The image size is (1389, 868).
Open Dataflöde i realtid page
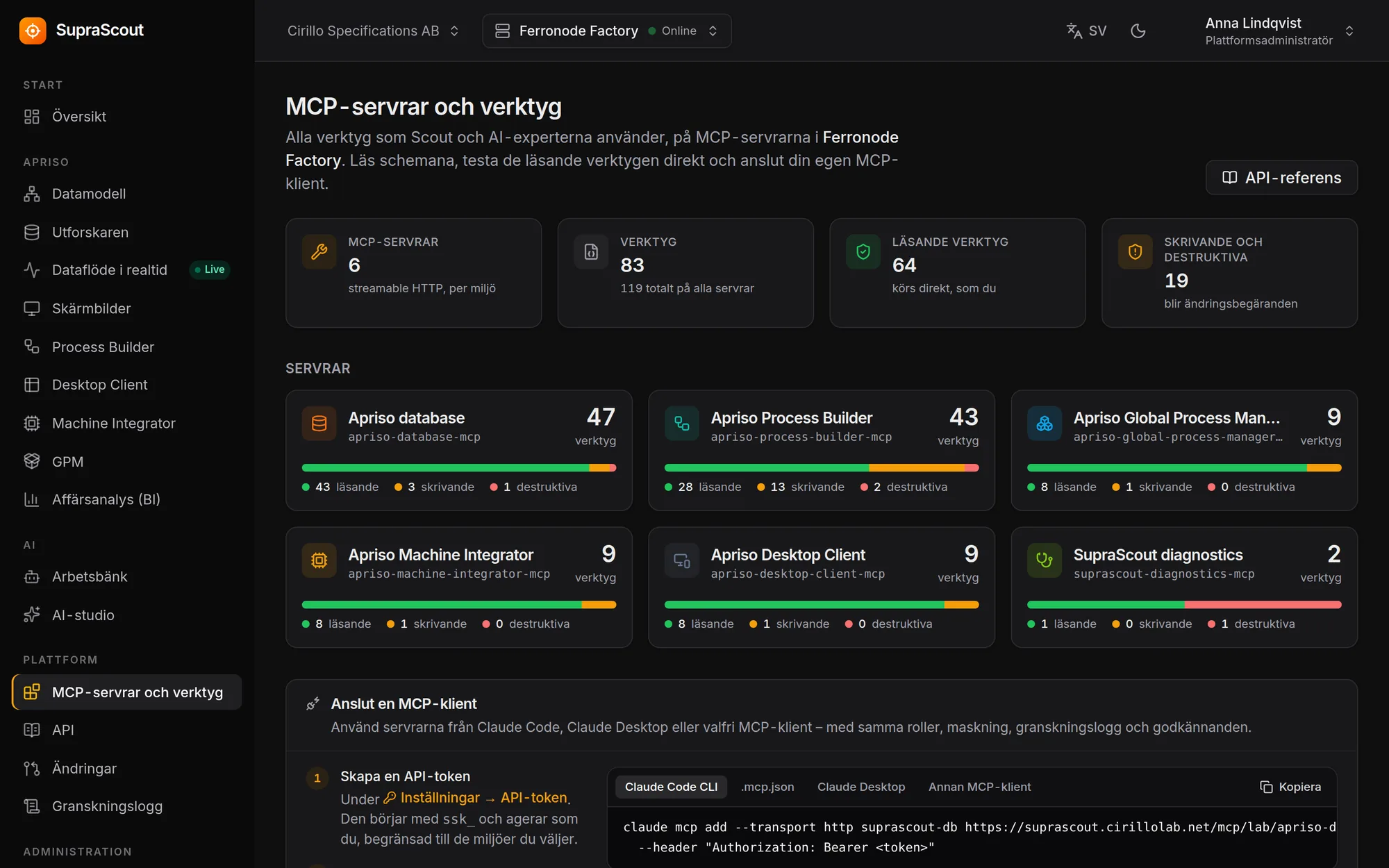[x=126, y=269]
